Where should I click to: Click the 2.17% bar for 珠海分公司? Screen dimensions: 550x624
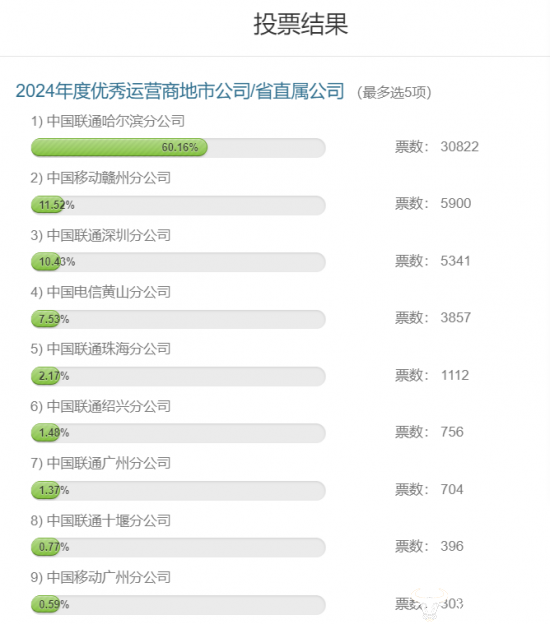[178, 376]
